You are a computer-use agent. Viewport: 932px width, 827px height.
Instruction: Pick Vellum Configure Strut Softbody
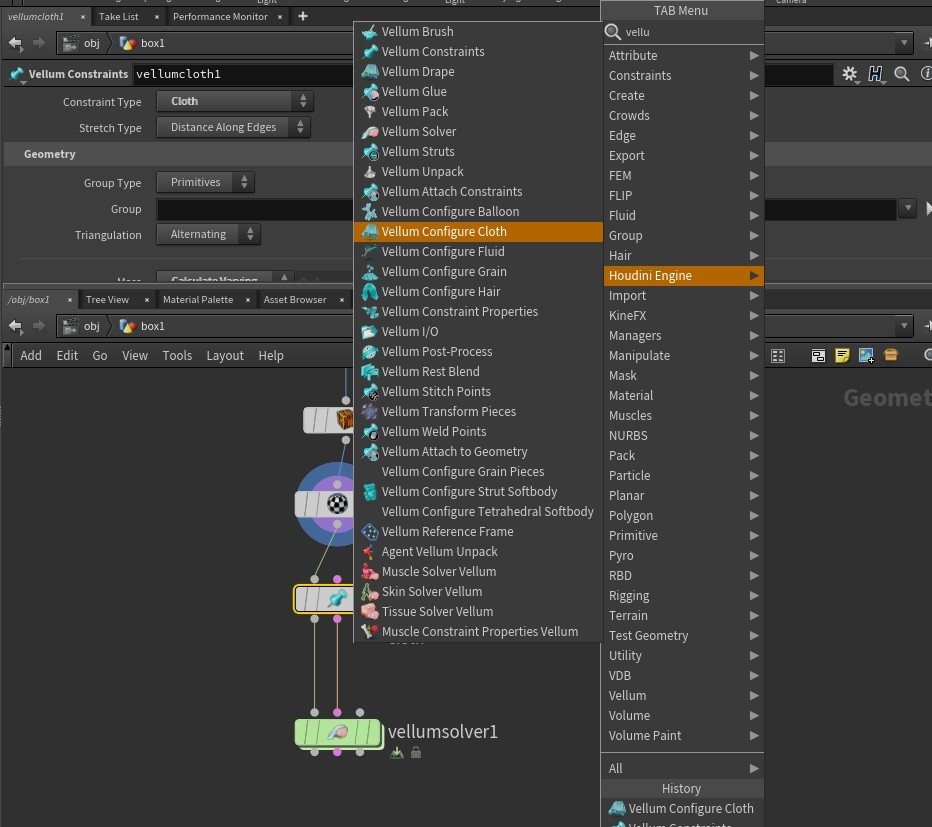[478, 492]
